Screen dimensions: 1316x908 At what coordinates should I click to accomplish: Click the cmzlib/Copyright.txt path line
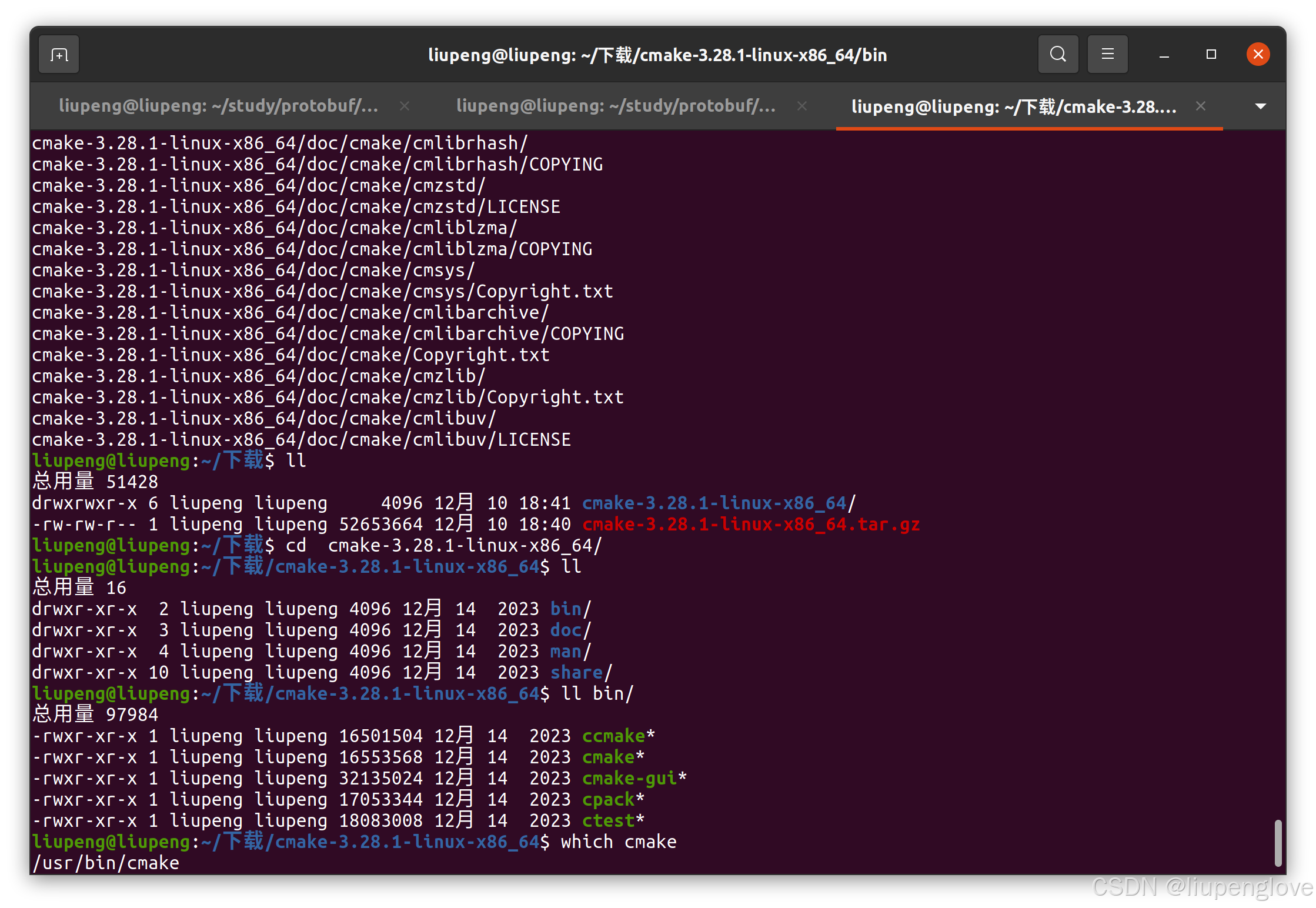tap(328, 397)
